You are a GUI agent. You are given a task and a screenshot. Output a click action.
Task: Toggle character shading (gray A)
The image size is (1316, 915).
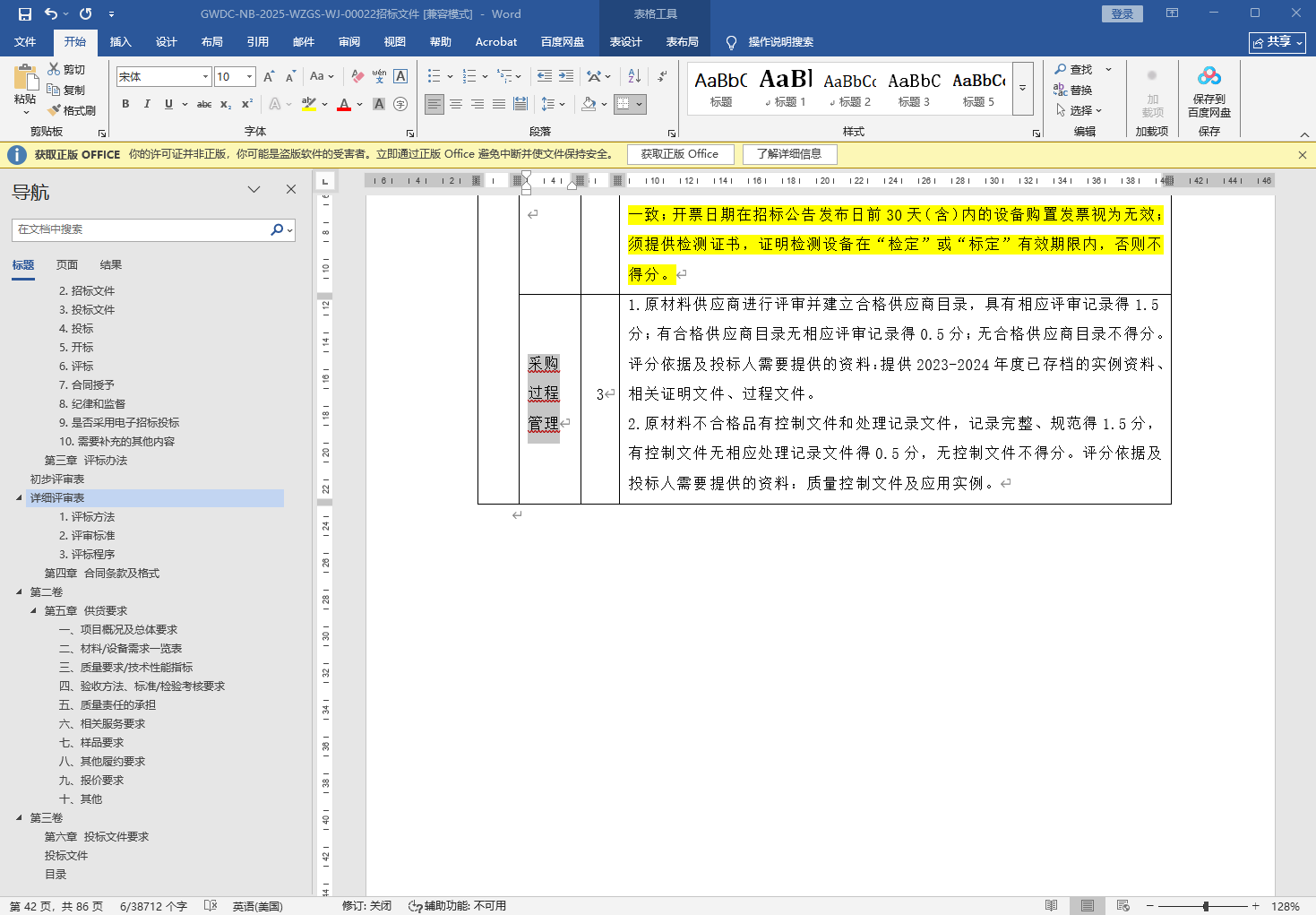[379, 104]
